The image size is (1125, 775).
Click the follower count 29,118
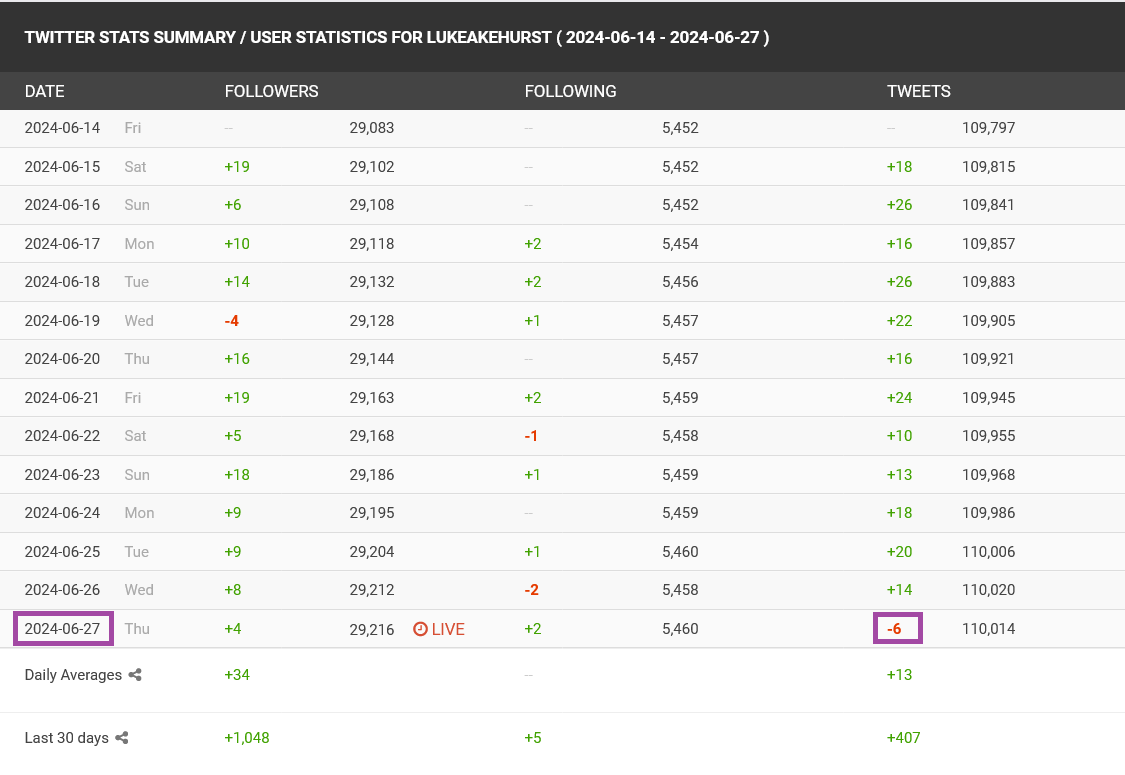click(x=372, y=243)
